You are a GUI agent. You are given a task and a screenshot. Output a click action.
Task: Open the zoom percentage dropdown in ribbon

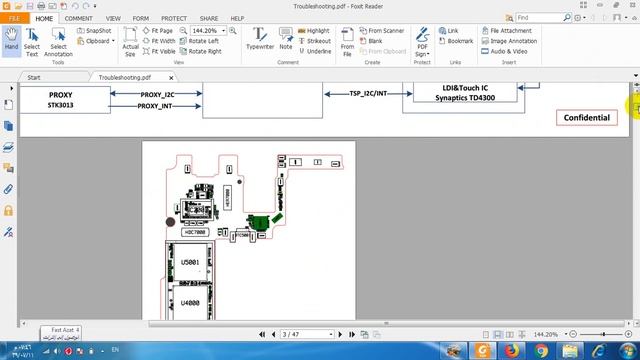pos(223,31)
